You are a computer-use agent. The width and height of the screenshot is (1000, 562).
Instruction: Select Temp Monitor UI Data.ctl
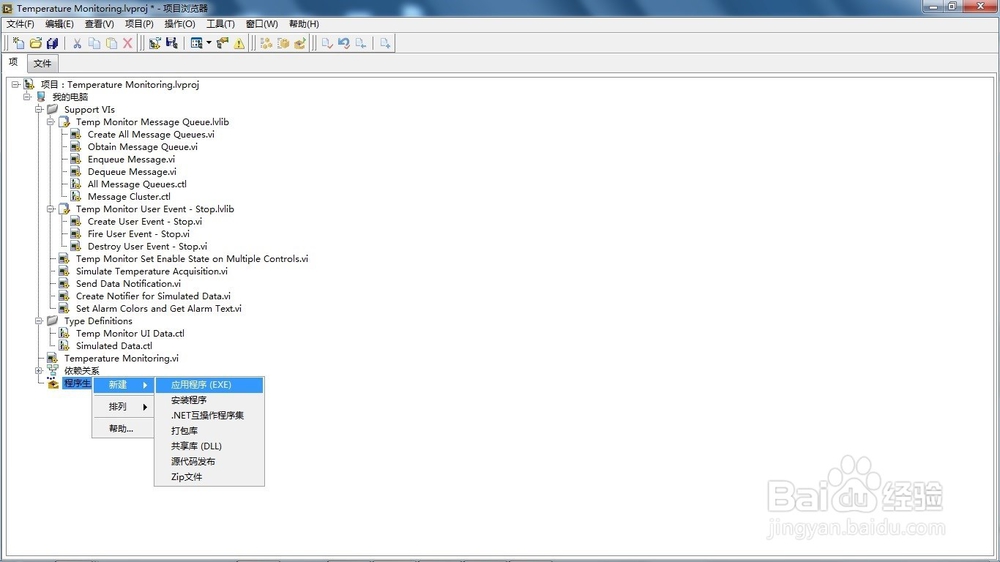(130, 333)
